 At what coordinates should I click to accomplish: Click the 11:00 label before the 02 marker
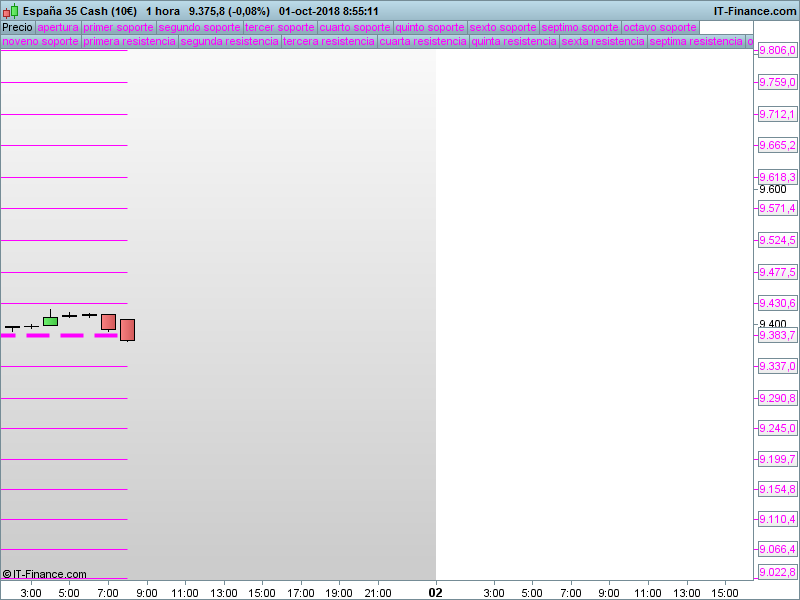point(185,593)
